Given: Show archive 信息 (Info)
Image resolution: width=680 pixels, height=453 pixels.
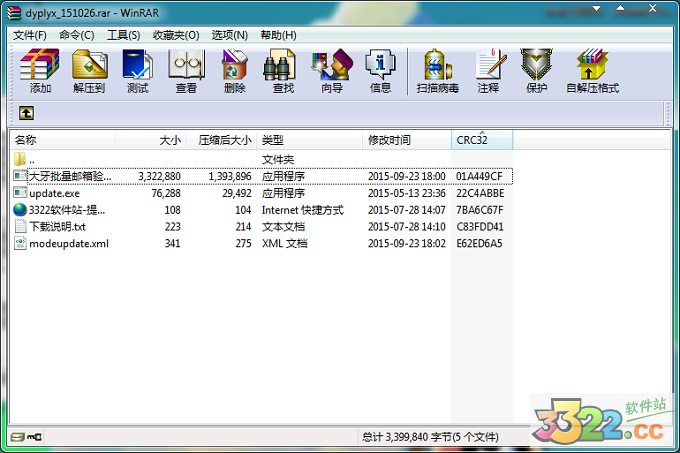Looking at the screenshot, I should click(380, 65).
